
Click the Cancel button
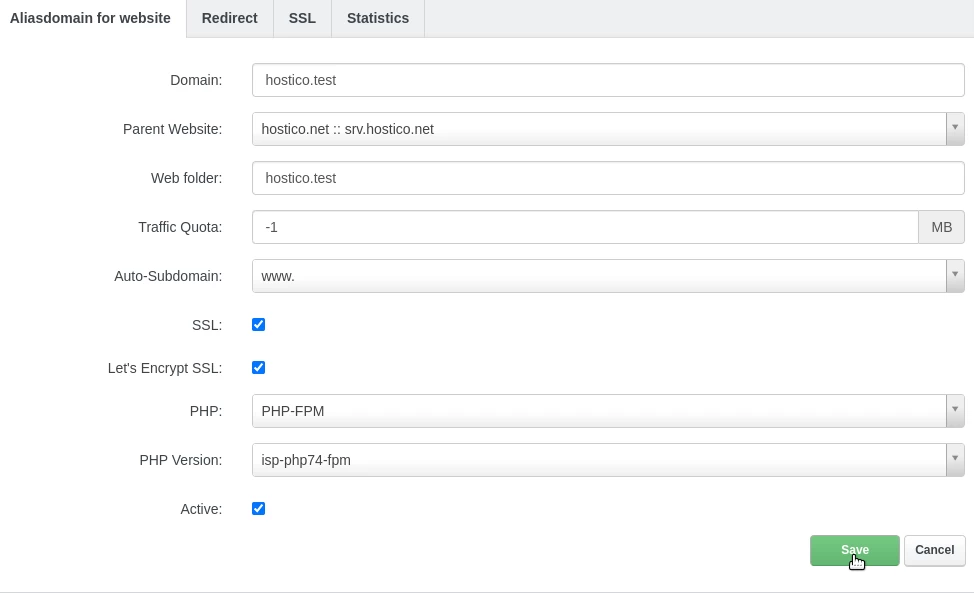[x=934, y=550]
